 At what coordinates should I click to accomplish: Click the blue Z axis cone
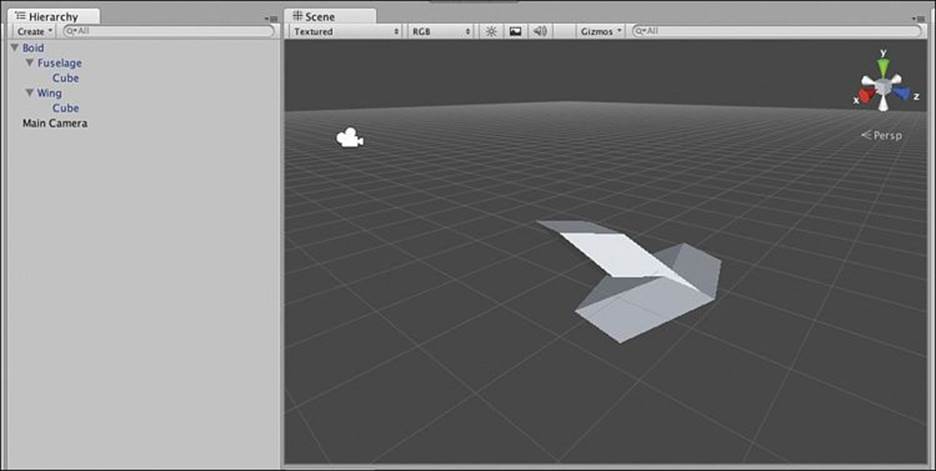coord(901,93)
